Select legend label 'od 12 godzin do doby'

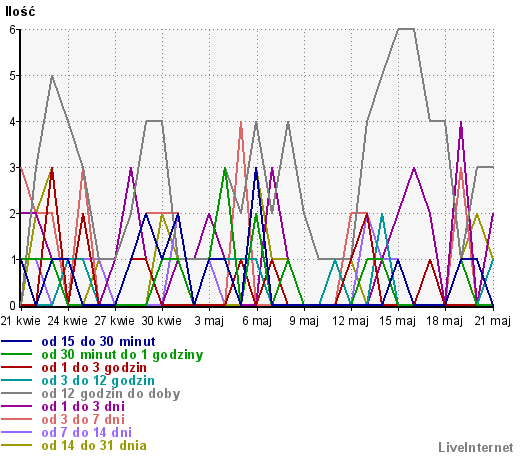[x=111, y=394]
